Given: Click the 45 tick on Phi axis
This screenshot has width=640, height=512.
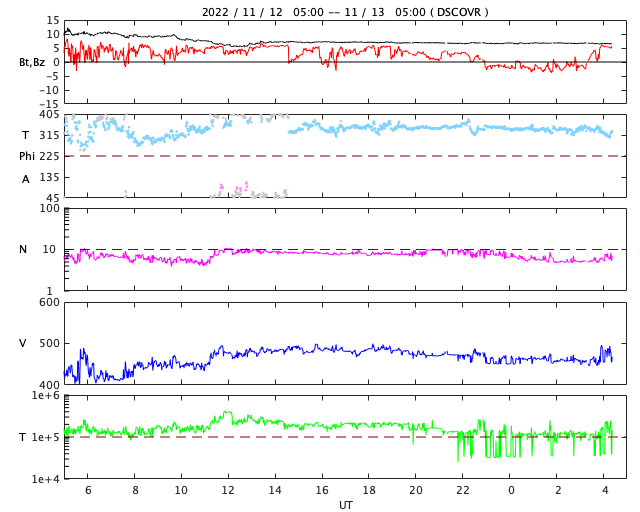Looking at the screenshot, I should click(x=52, y=198).
